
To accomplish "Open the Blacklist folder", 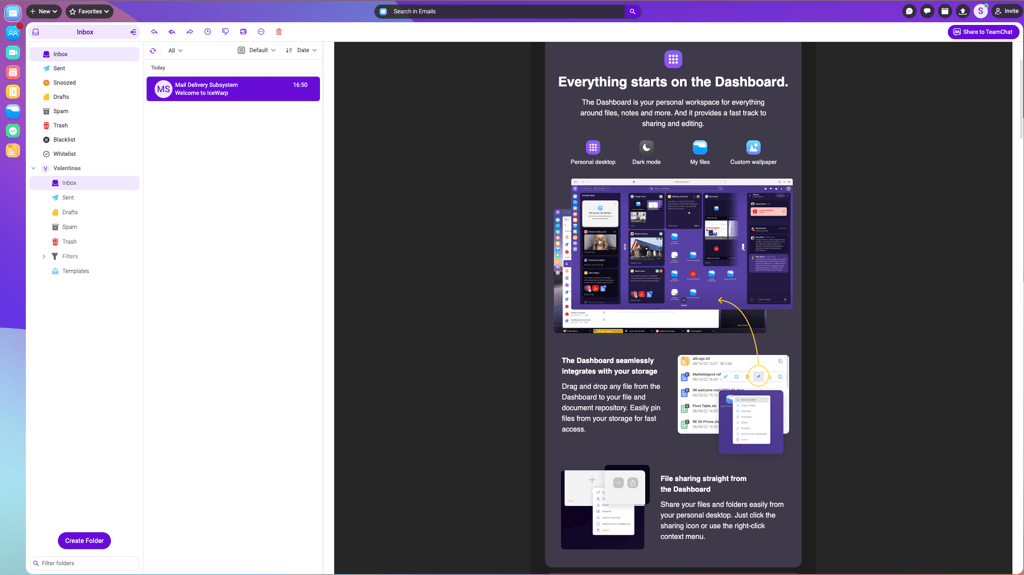I will [64, 140].
